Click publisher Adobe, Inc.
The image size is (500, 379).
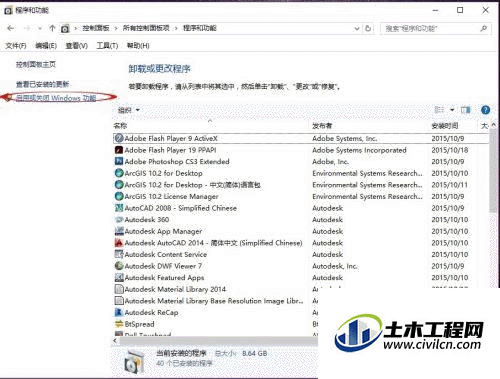point(330,162)
